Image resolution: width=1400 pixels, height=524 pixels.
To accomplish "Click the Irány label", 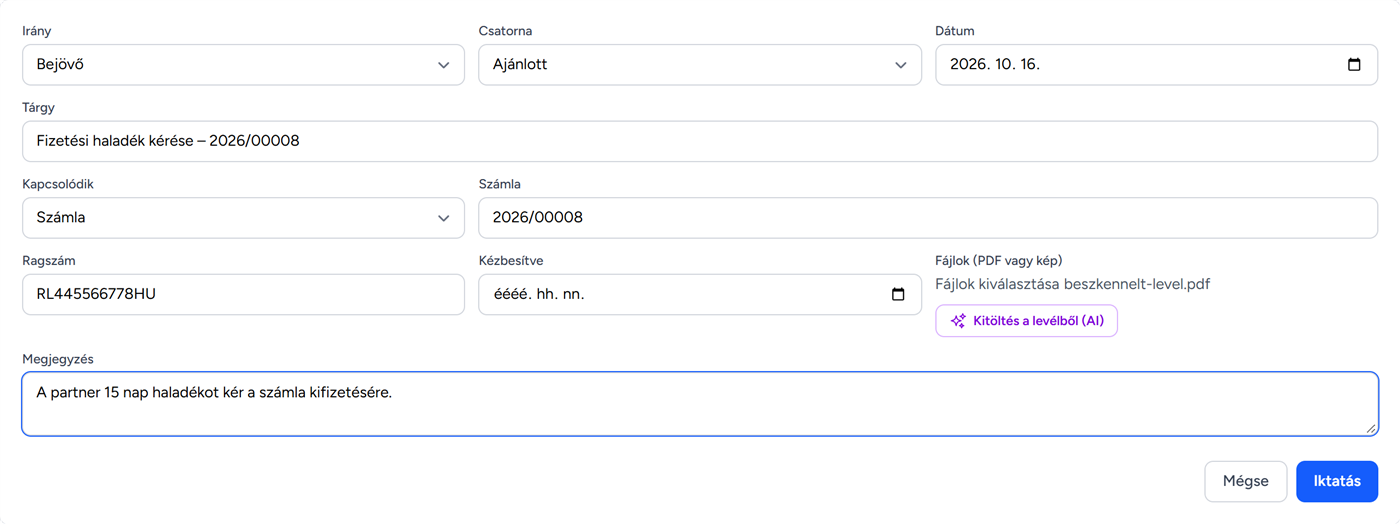I will pos(37,31).
